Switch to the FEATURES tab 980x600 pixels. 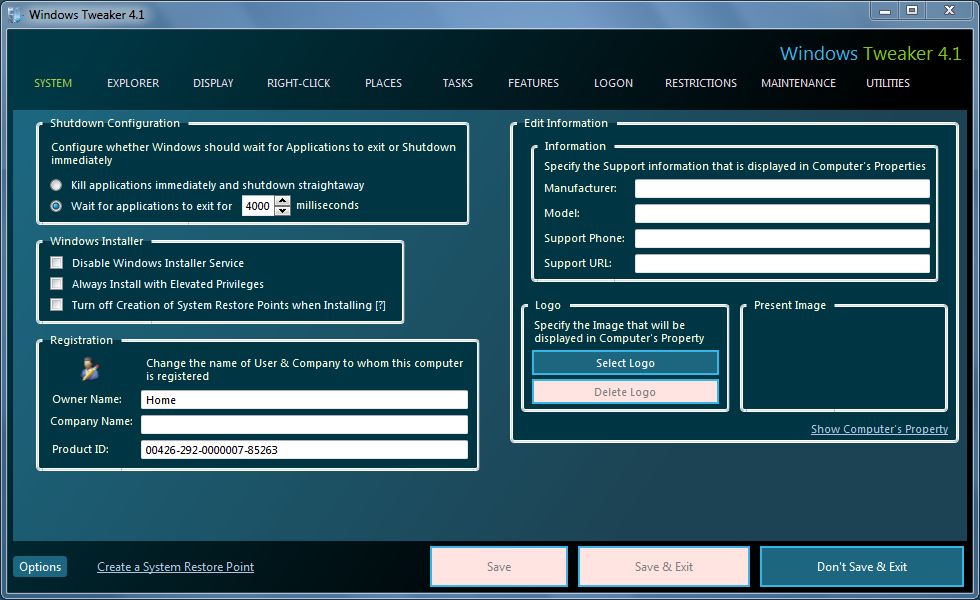pyautogui.click(x=533, y=83)
